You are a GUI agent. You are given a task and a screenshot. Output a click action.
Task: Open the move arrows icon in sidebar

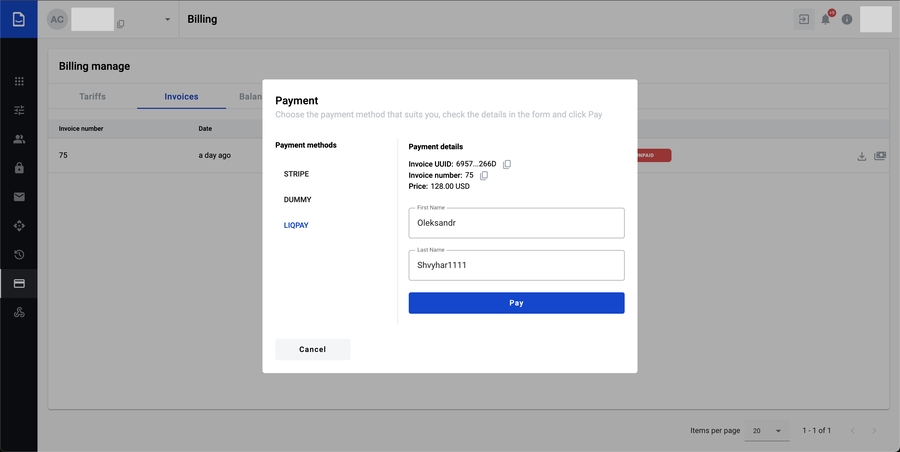[x=19, y=226]
